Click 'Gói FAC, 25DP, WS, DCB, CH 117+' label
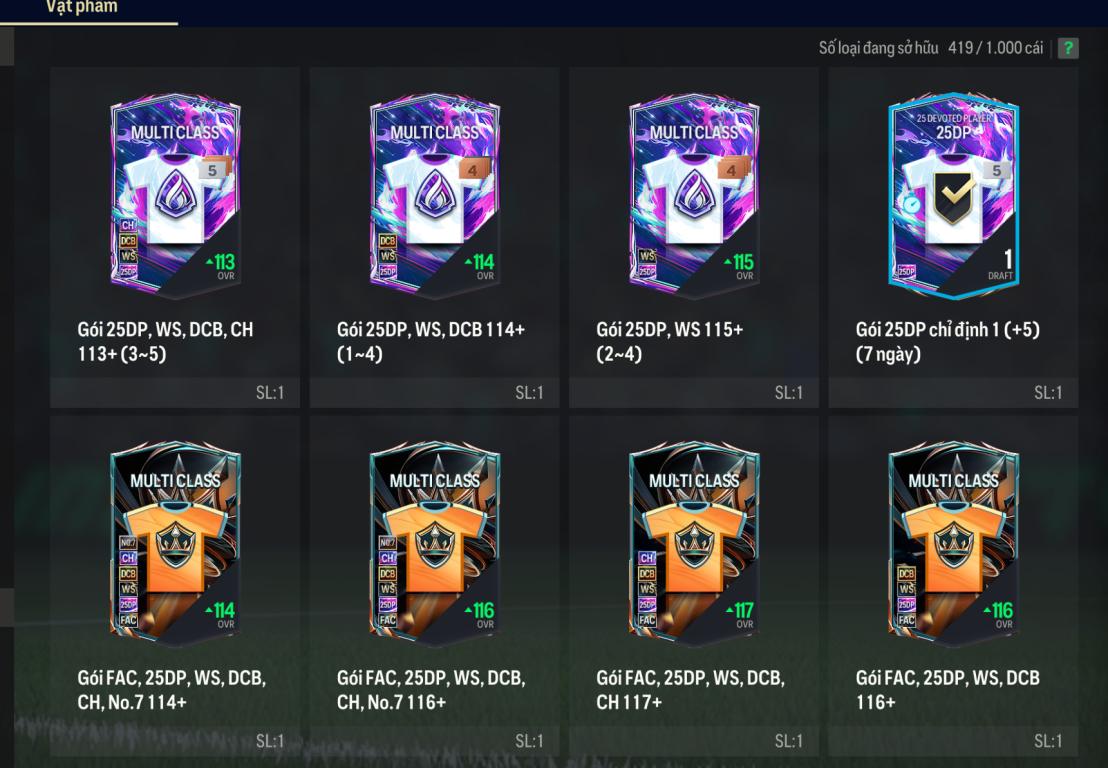This screenshot has width=1108, height=768. 690,690
